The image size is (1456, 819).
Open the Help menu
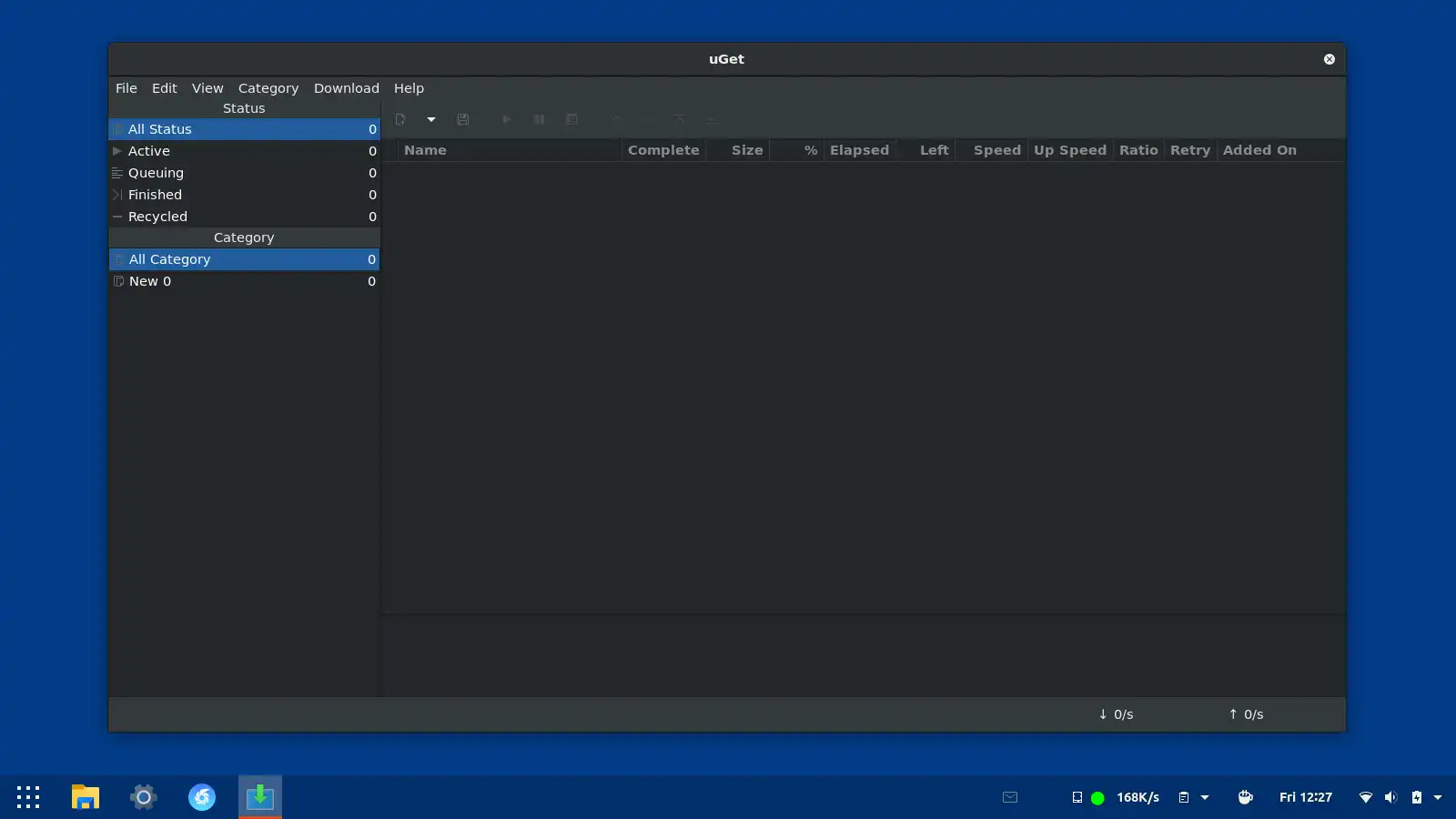tap(409, 88)
